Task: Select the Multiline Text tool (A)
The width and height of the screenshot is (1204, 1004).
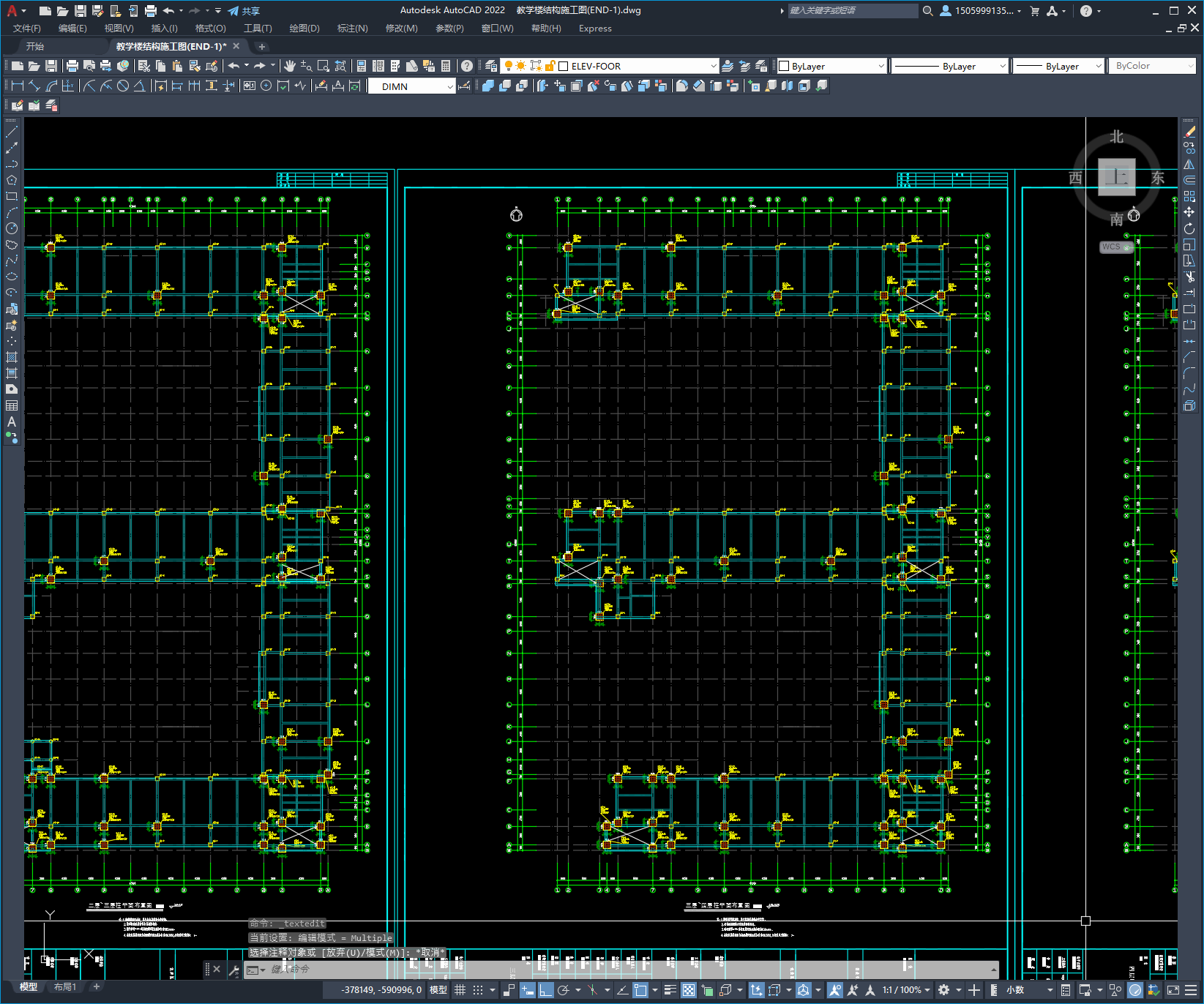Action: click(12, 422)
